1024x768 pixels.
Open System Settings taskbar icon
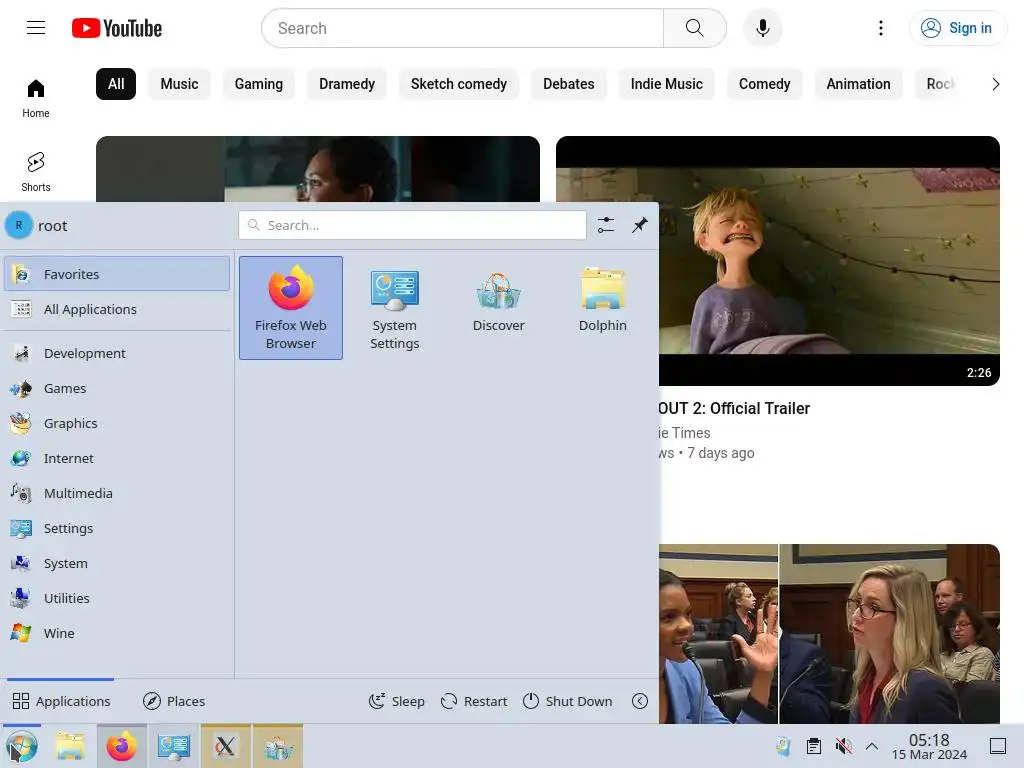(x=174, y=746)
